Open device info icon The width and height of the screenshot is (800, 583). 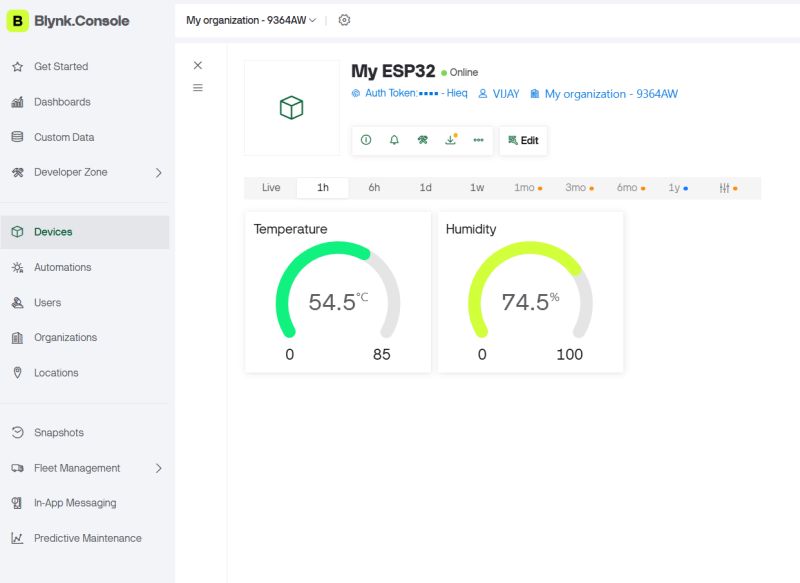(366, 140)
